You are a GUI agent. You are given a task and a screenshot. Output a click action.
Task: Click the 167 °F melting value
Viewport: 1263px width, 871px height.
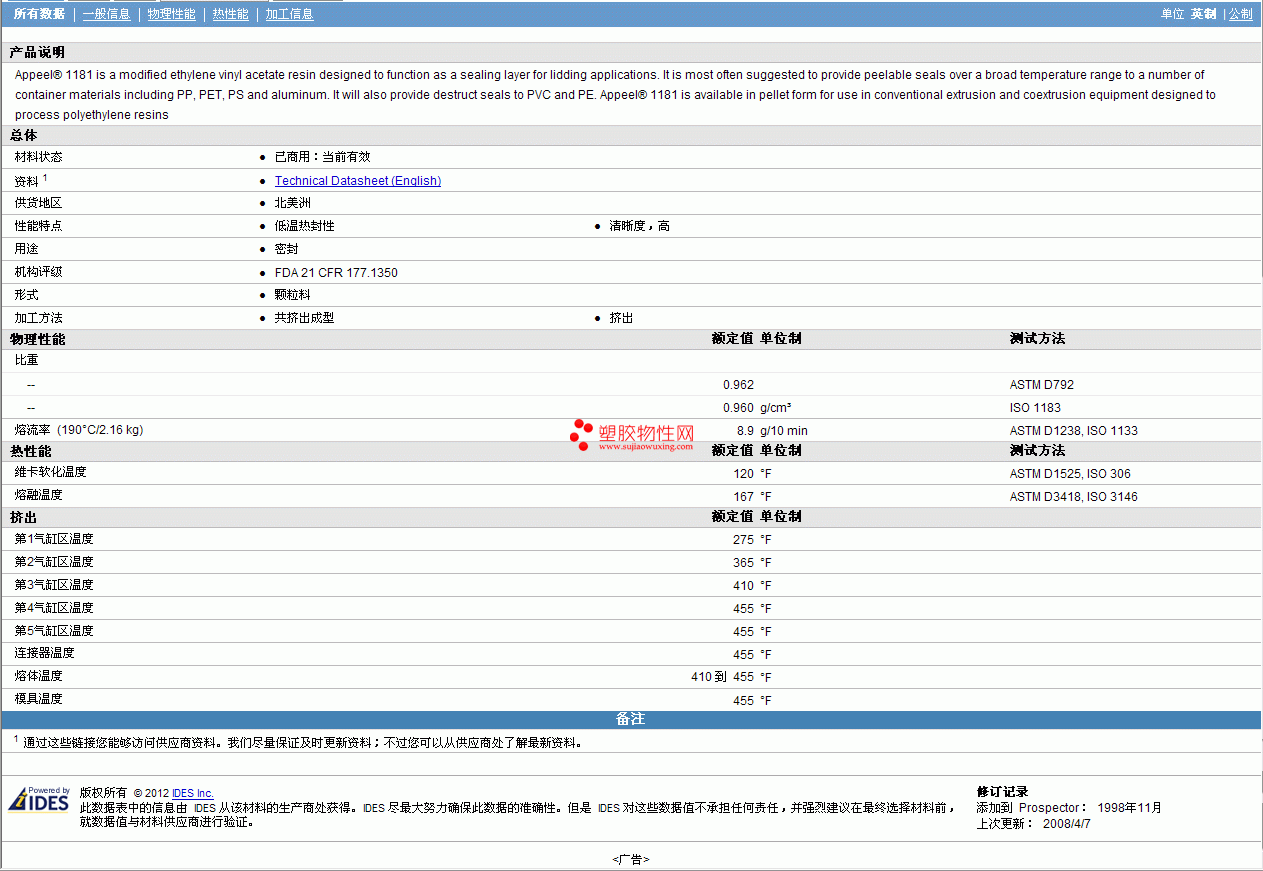pyautogui.click(x=752, y=496)
